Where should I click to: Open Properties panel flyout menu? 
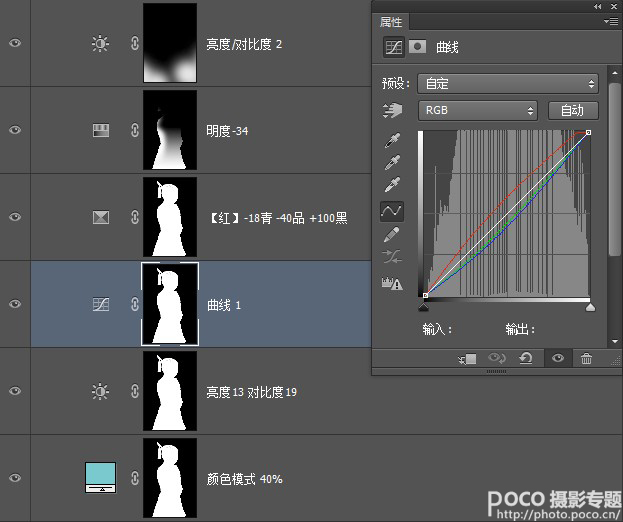click(611, 21)
